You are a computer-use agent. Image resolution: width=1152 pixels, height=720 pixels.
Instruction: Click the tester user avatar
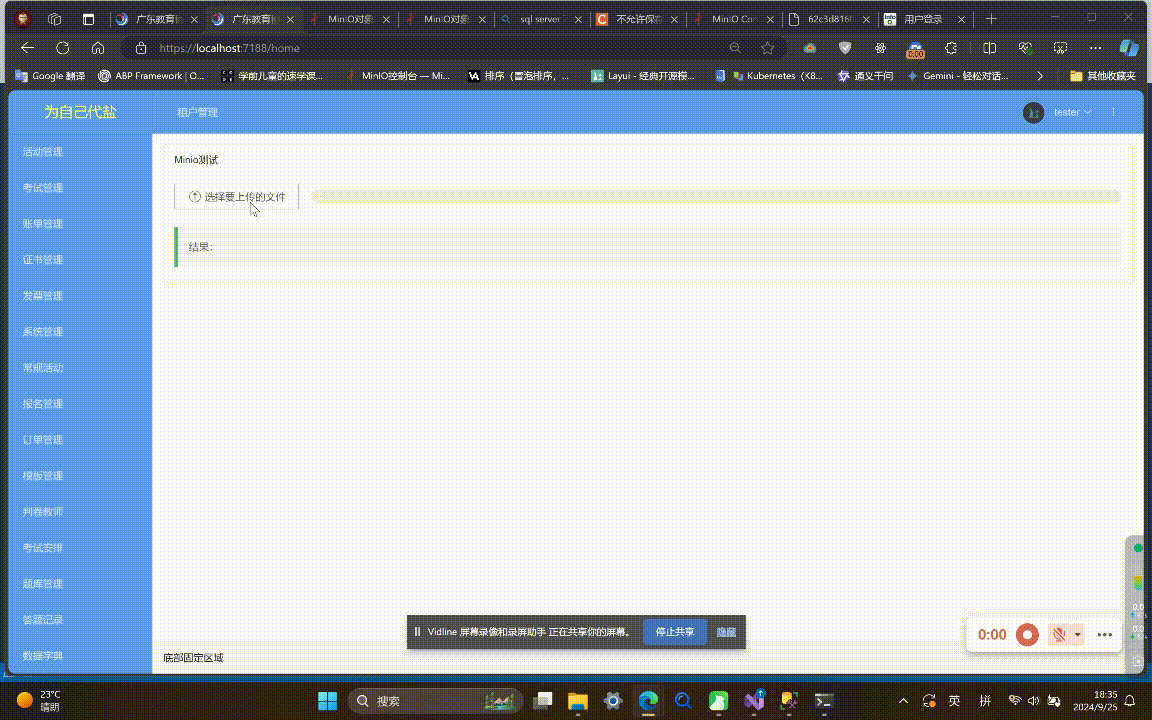(1033, 112)
